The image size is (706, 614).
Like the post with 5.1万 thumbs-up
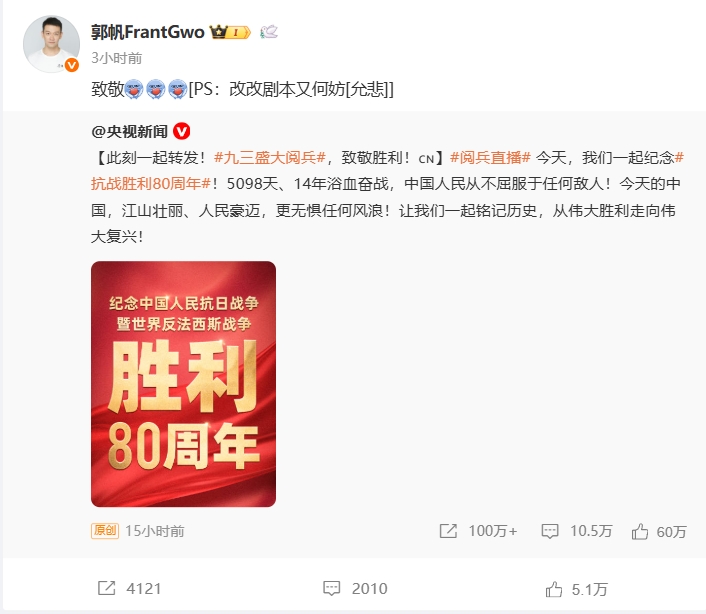(x=554, y=589)
